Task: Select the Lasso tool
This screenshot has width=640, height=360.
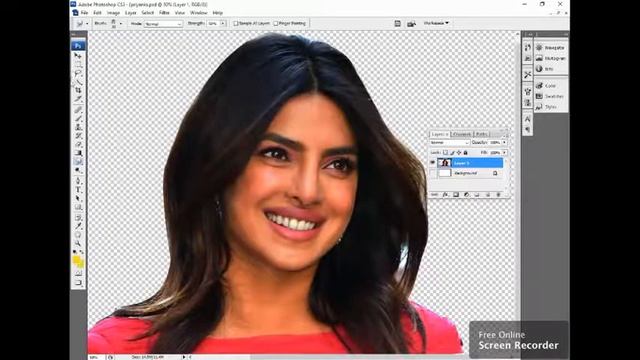Action: pos(78,73)
